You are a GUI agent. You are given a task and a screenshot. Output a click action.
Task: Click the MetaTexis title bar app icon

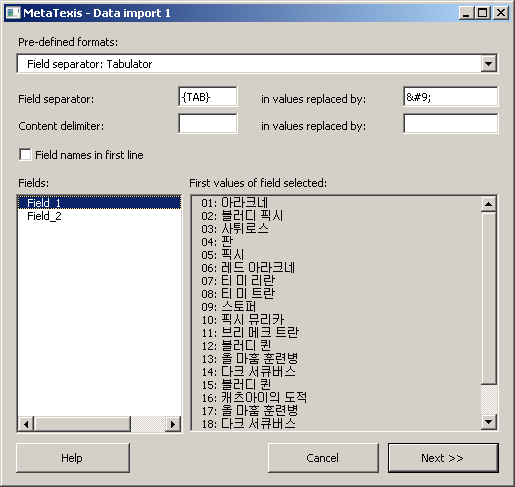point(13,13)
